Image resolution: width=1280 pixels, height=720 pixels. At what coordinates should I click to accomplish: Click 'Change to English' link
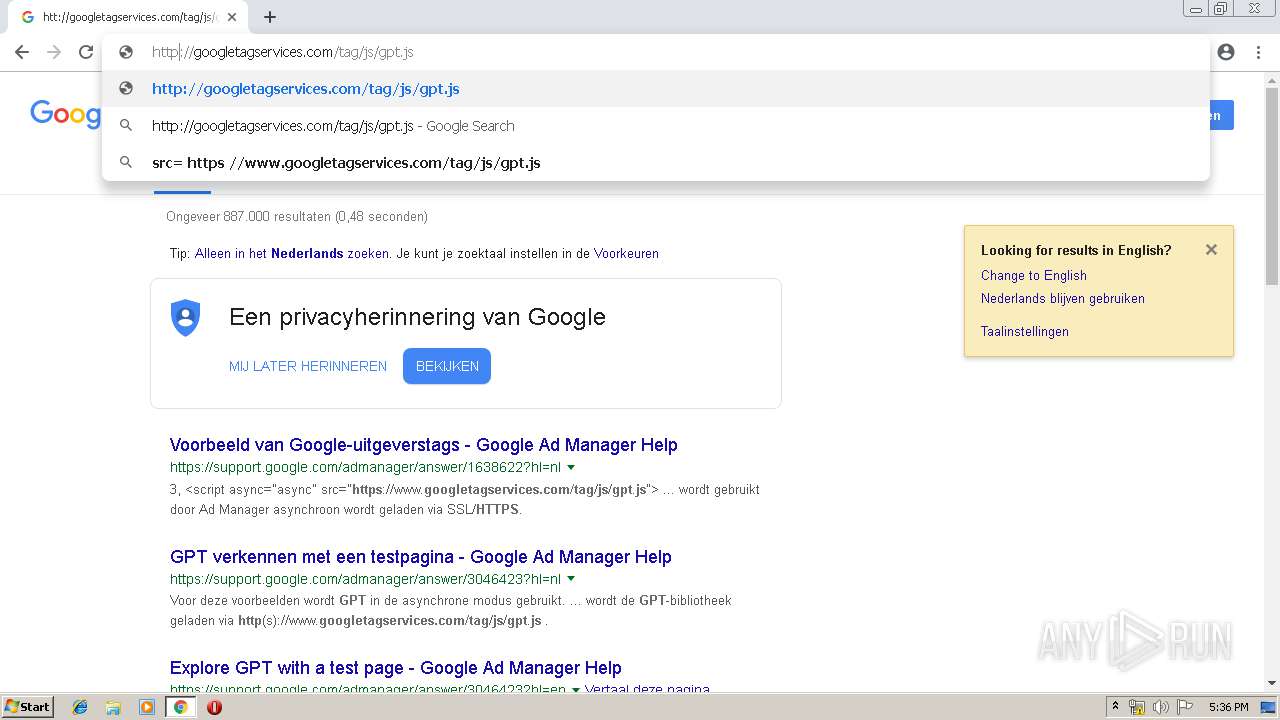(1034, 276)
